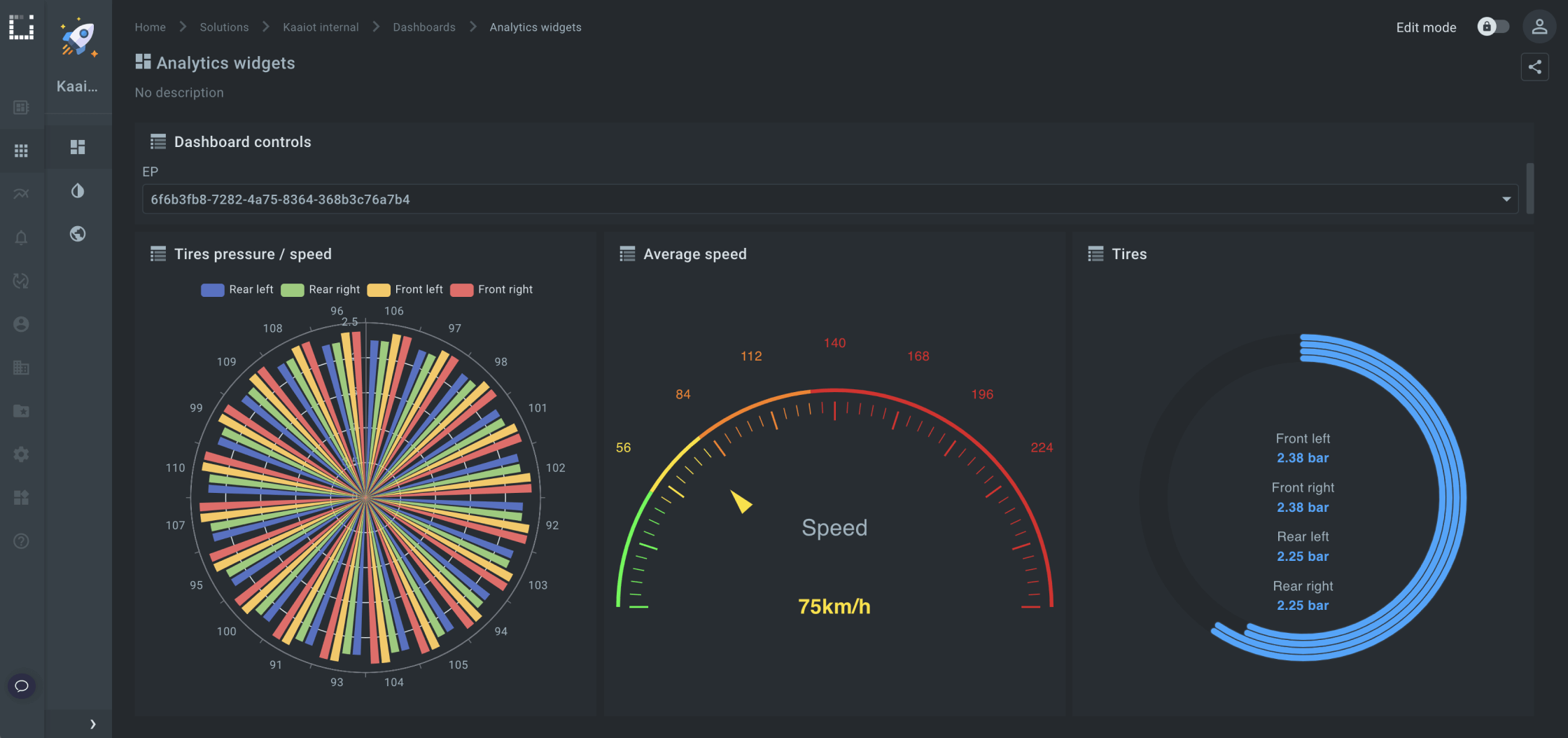
Task: Click Rear right 2.25 bar value
Action: pyautogui.click(x=1303, y=605)
